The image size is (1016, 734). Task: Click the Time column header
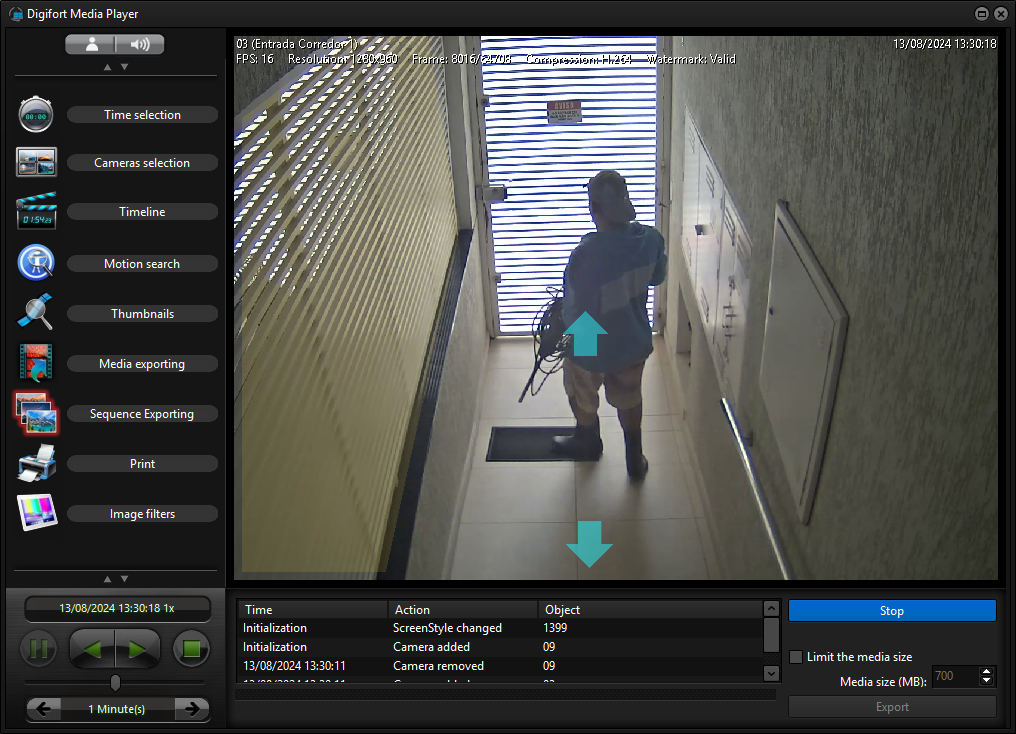click(x=313, y=610)
